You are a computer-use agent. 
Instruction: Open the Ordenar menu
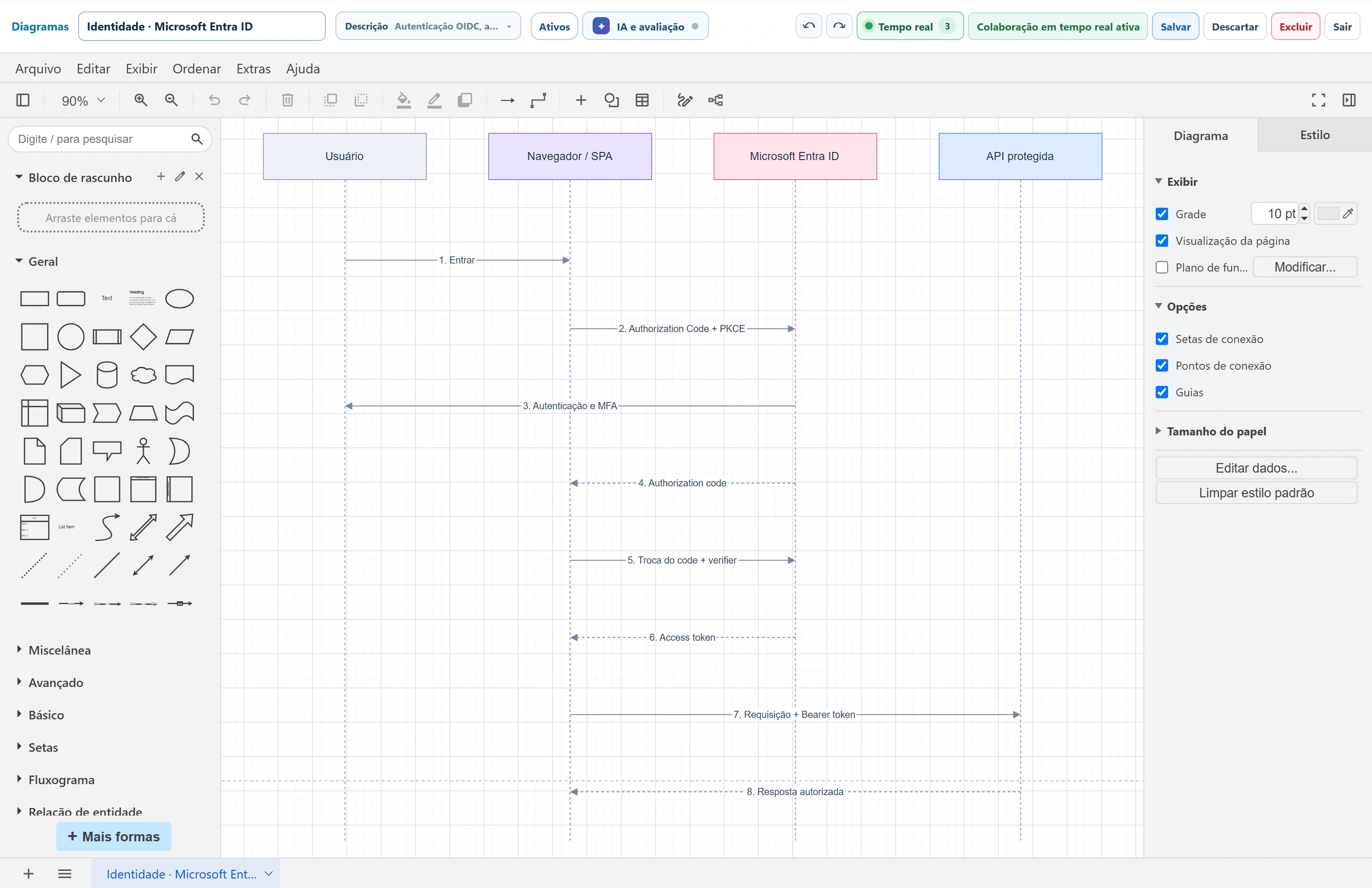197,69
